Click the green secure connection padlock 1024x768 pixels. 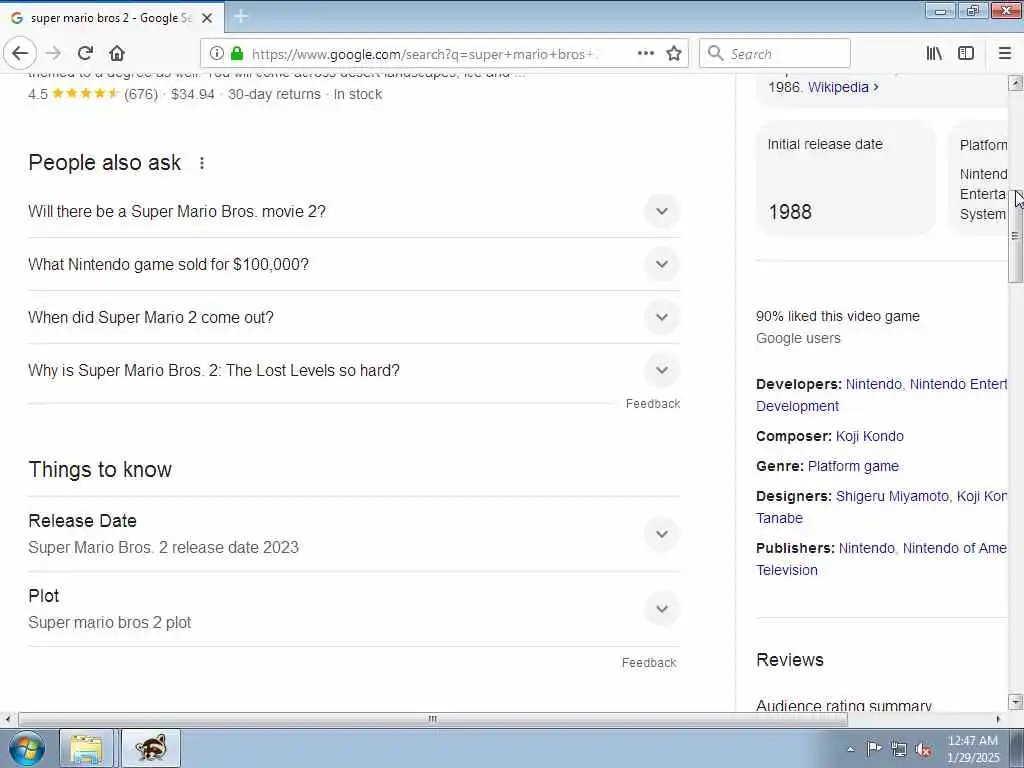point(237,54)
